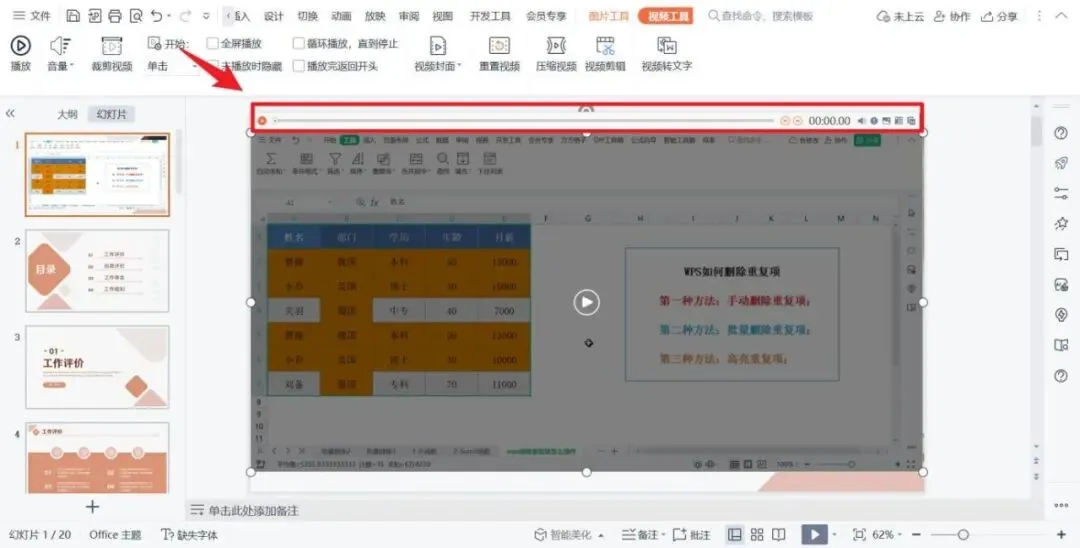
Task: Expand the quick access toolbar customize arrow
Action: 207,15
